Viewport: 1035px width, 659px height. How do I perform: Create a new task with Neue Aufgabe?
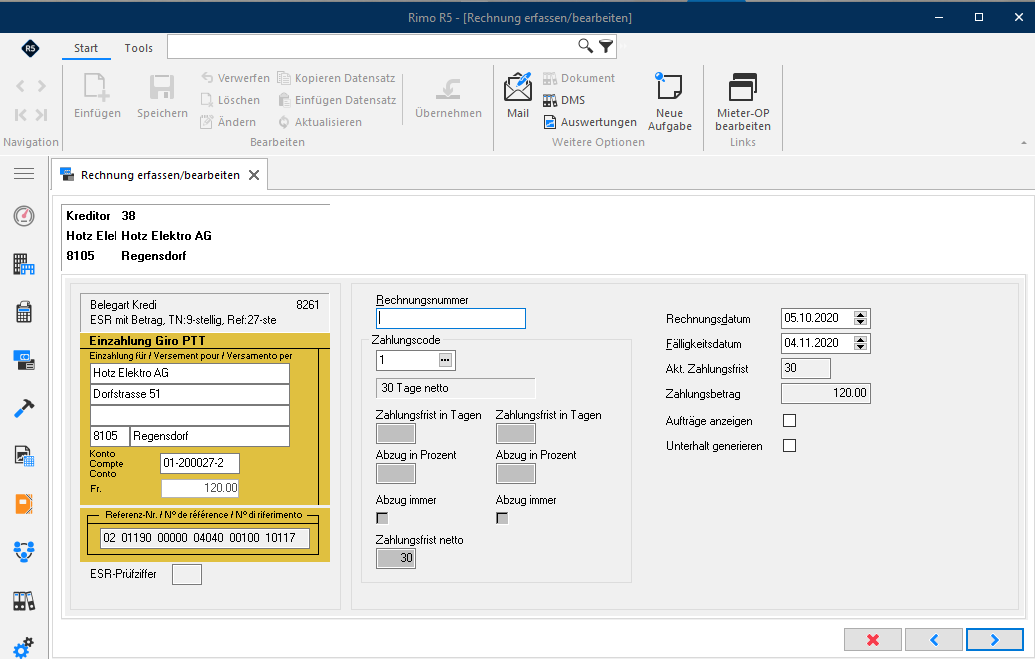(669, 101)
